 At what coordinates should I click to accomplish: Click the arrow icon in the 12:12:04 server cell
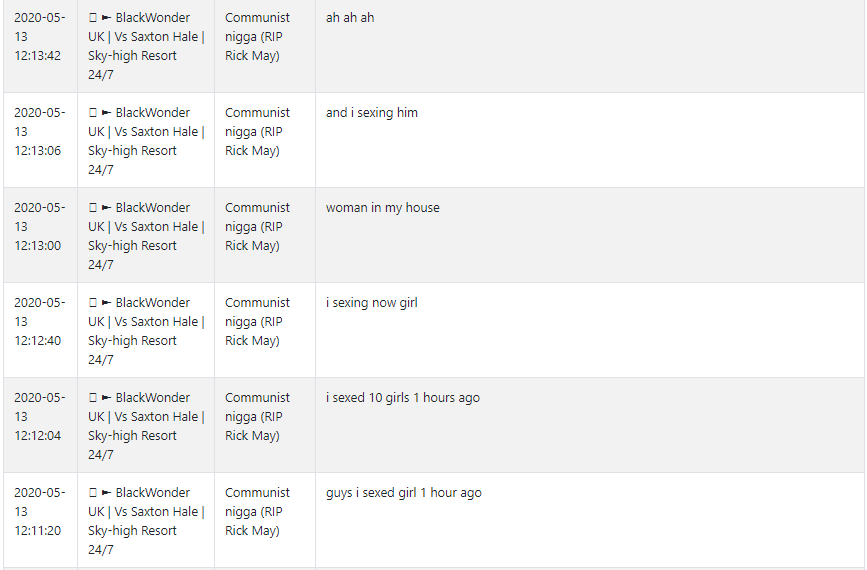coord(107,398)
